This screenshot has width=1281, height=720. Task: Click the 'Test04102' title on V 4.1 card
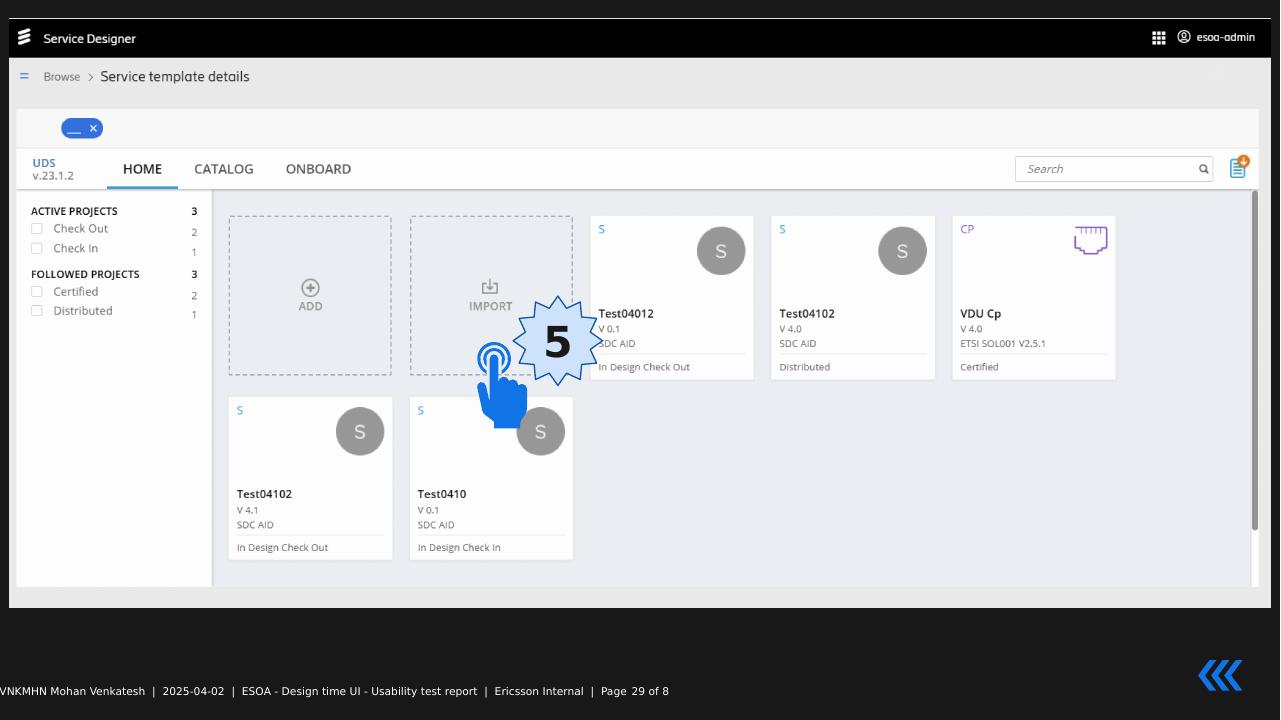tap(264, 494)
